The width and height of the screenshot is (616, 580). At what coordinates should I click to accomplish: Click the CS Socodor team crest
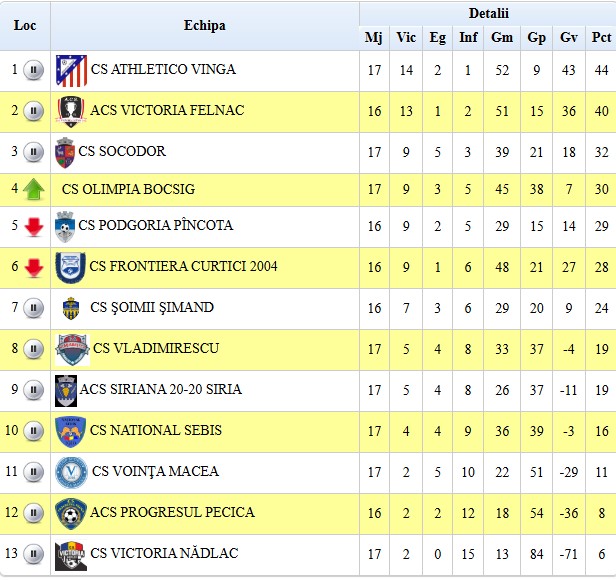65,152
